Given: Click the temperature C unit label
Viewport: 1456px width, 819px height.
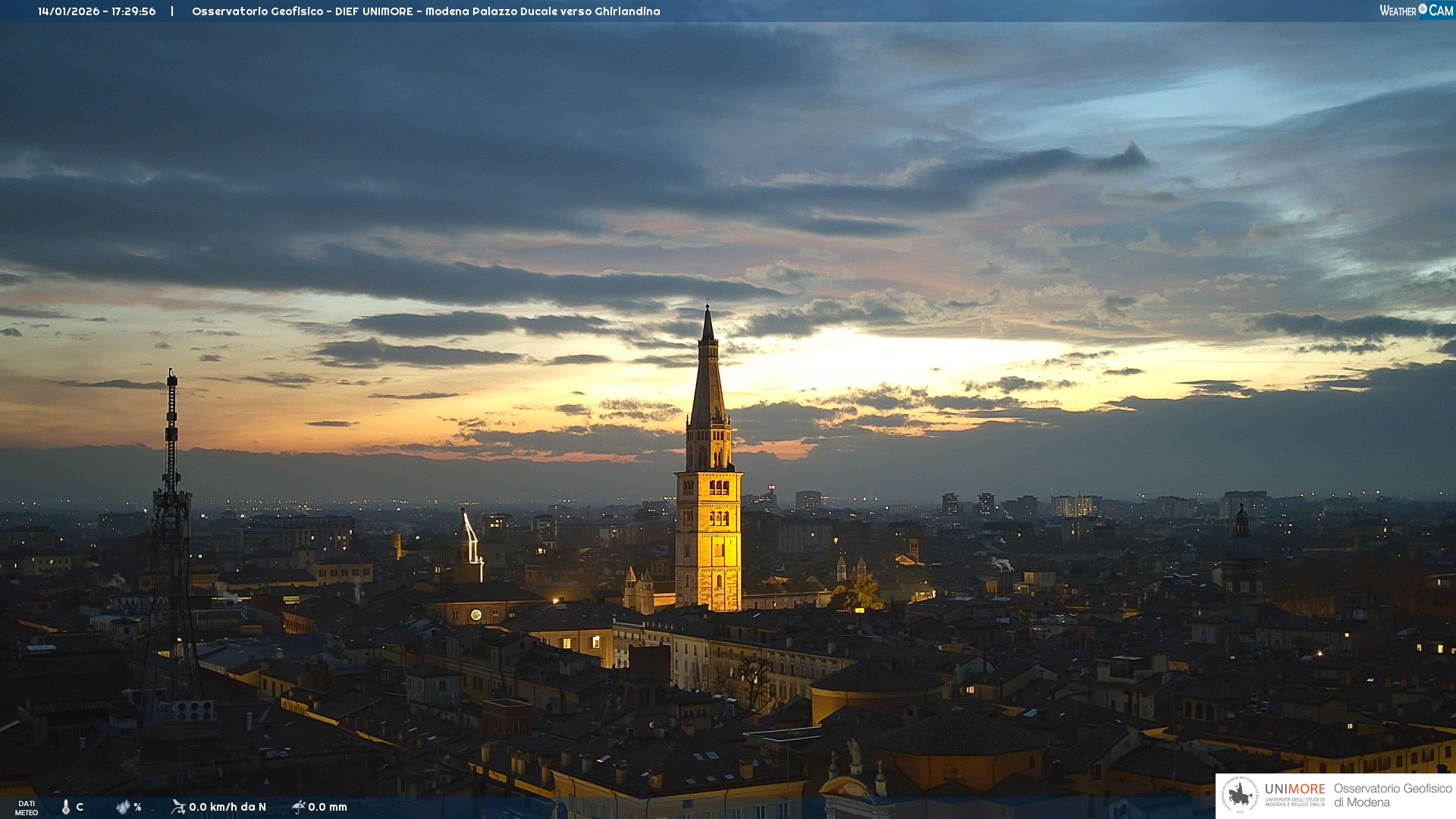Looking at the screenshot, I should click(80, 807).
